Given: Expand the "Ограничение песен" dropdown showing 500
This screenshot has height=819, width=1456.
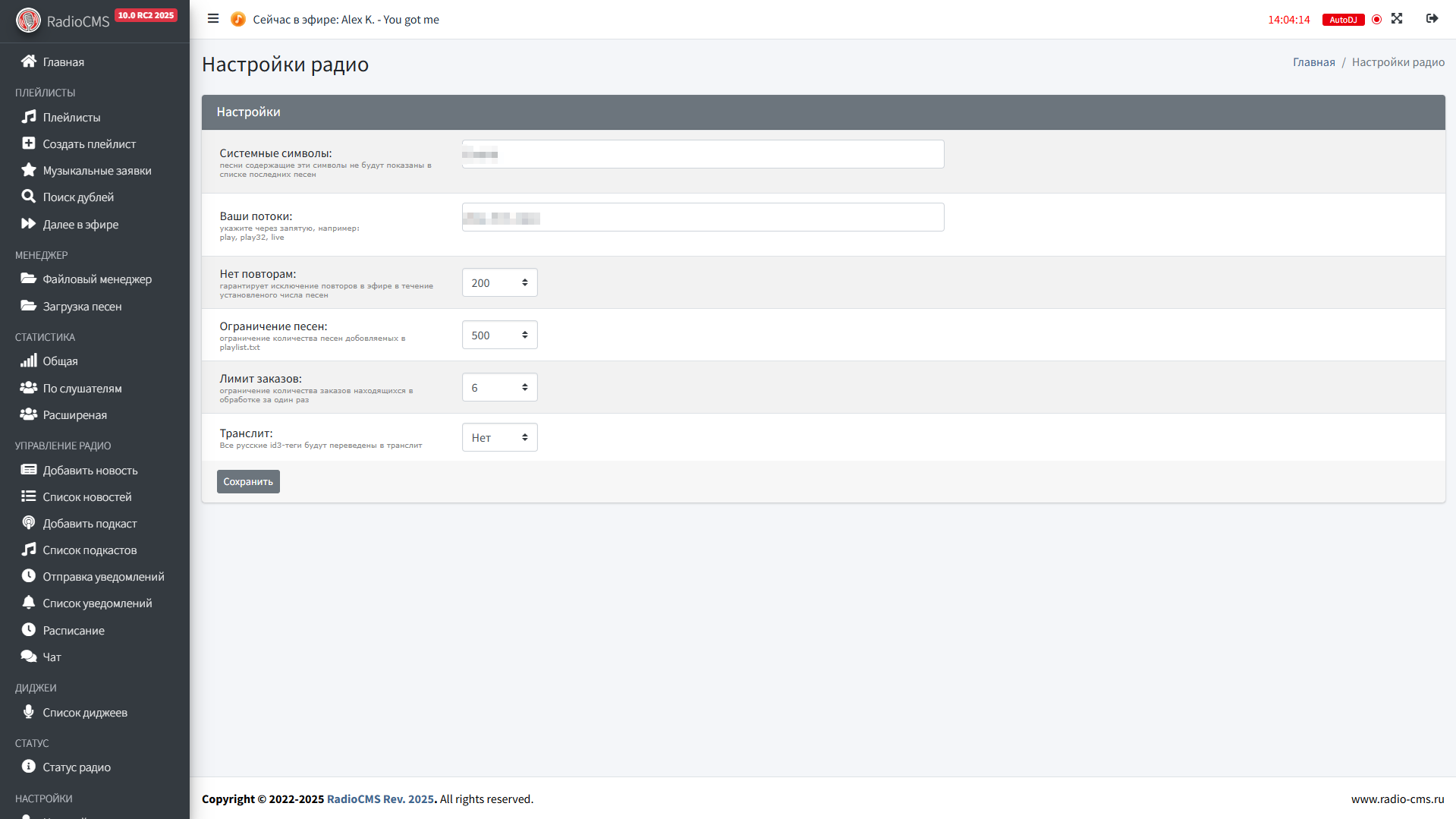Looking at the screenshot, I should point(499,335).
